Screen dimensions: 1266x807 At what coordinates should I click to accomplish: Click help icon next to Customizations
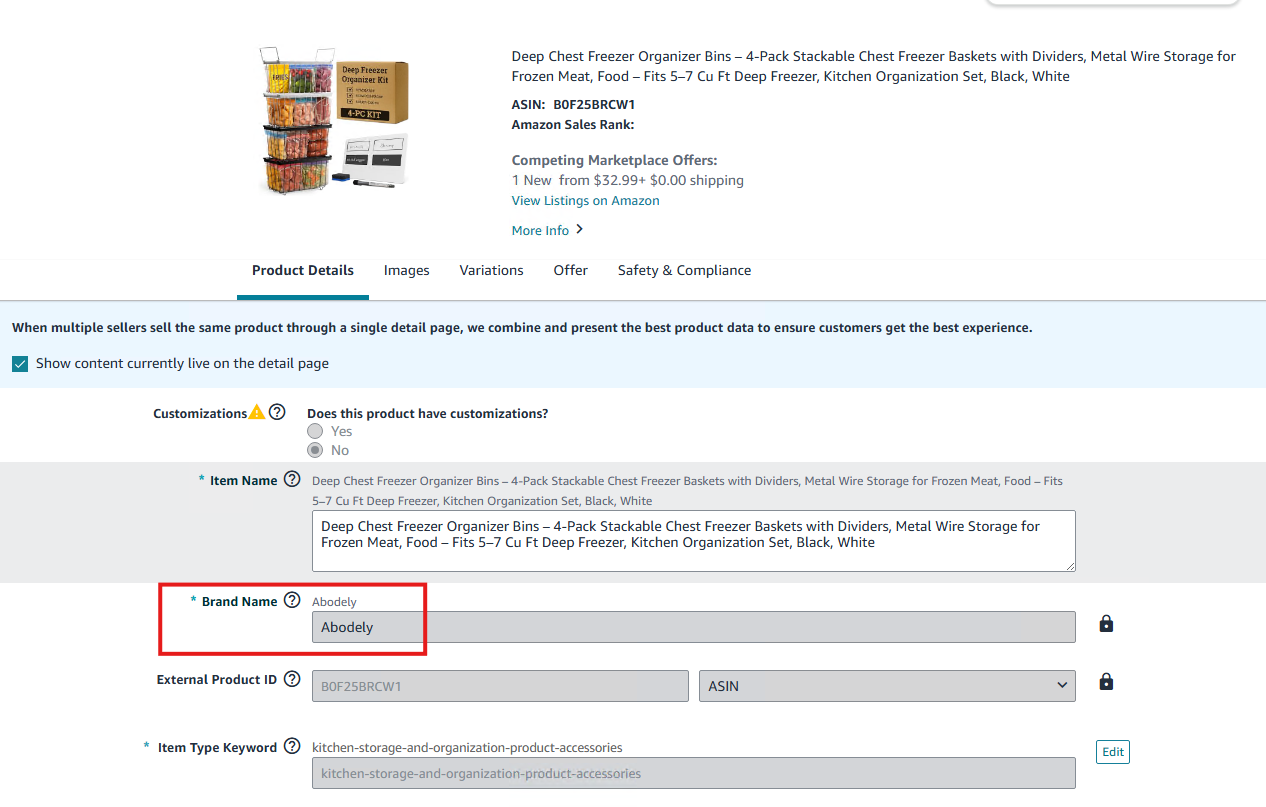[278, 412]
